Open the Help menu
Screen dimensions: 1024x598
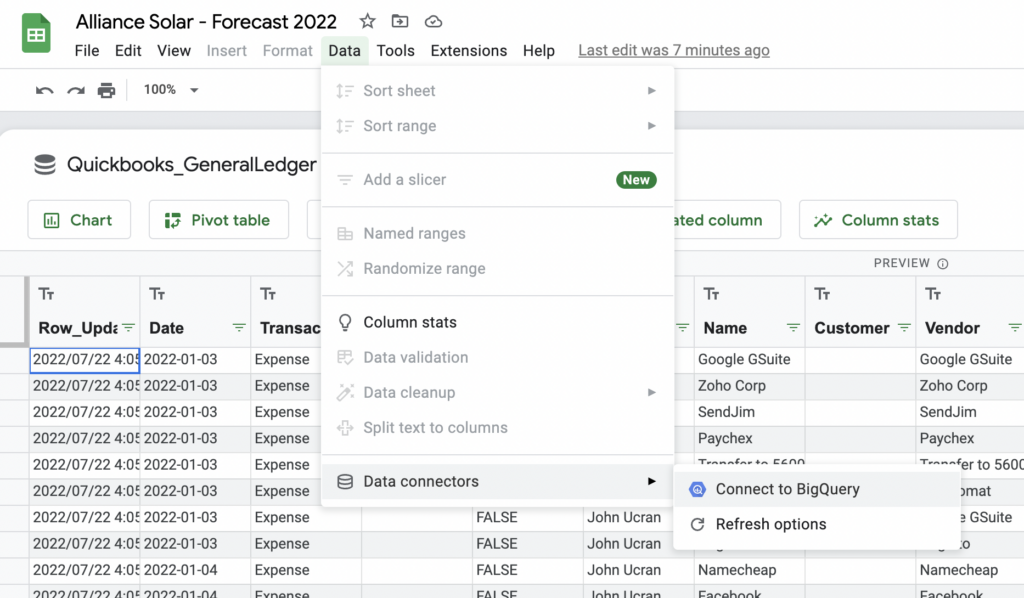click(x=539, y=51)
